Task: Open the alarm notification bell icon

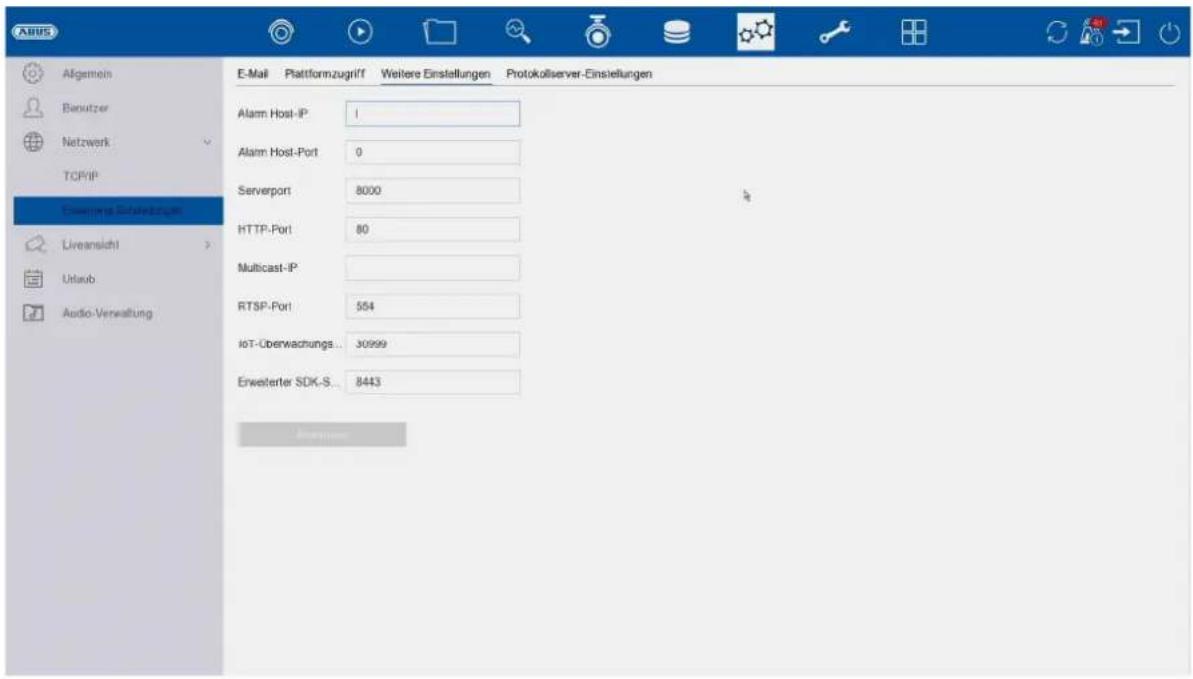Action: pos(1092,32)
